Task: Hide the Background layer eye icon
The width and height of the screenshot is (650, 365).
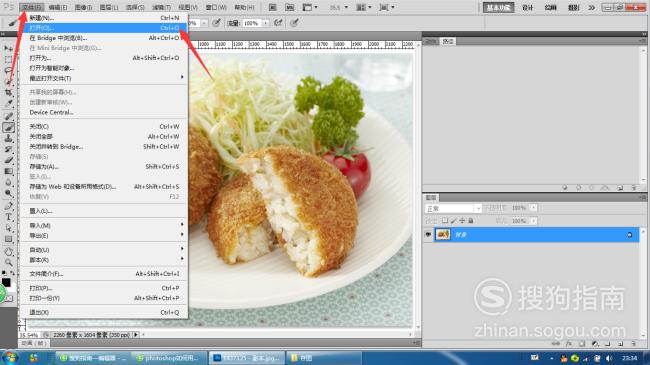Action: pyautogui.click(x=428, y=235)
